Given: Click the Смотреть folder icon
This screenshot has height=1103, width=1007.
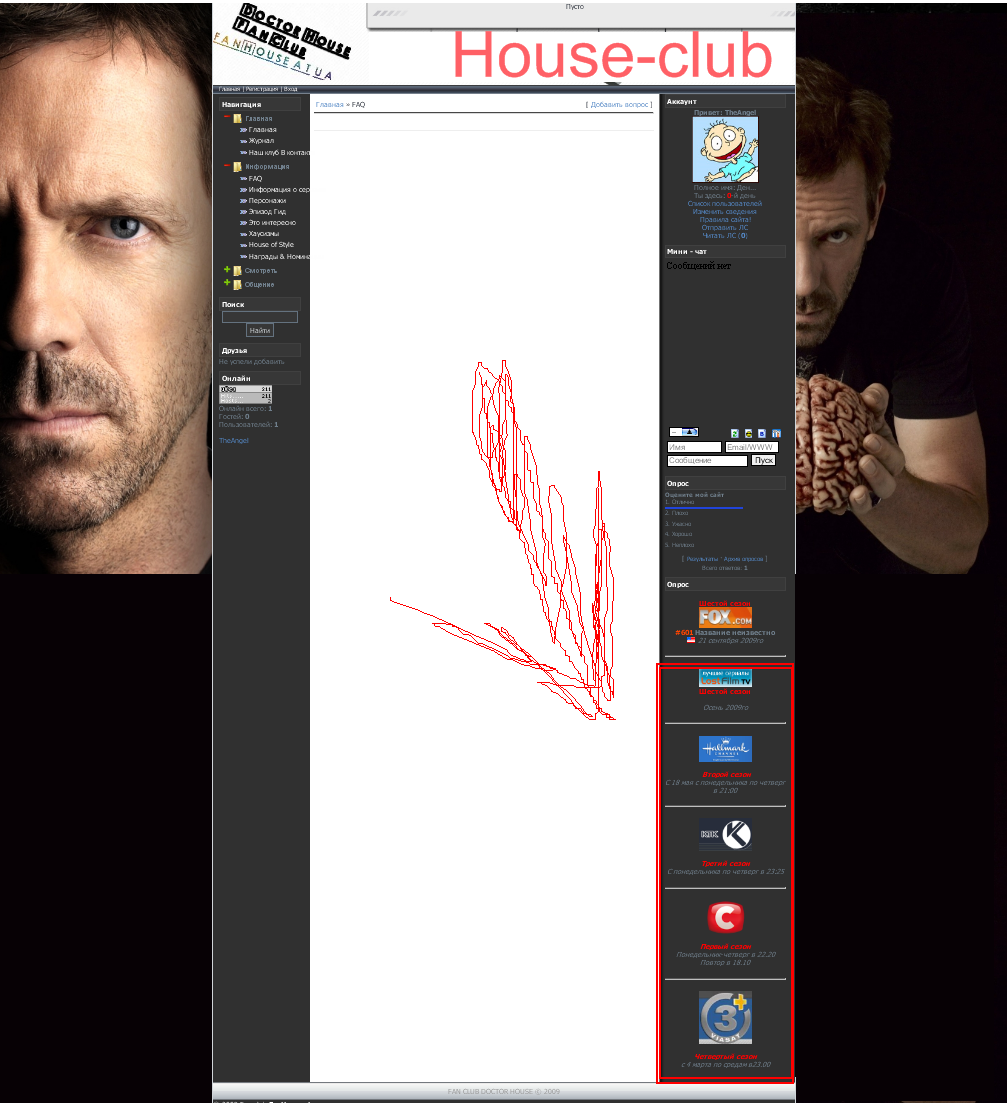Looking at the screenshot, I should 238,271.
